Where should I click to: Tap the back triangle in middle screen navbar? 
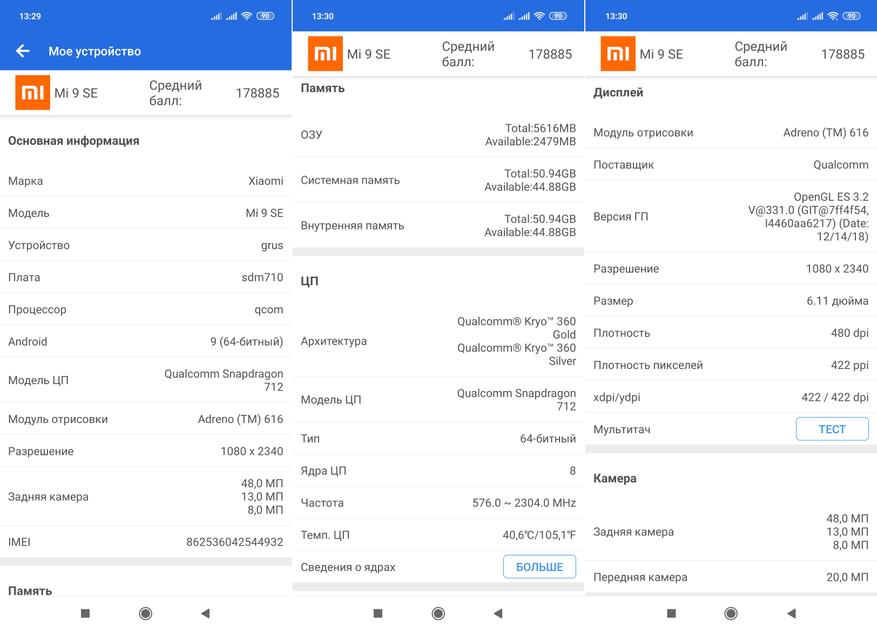click(498, 614)
